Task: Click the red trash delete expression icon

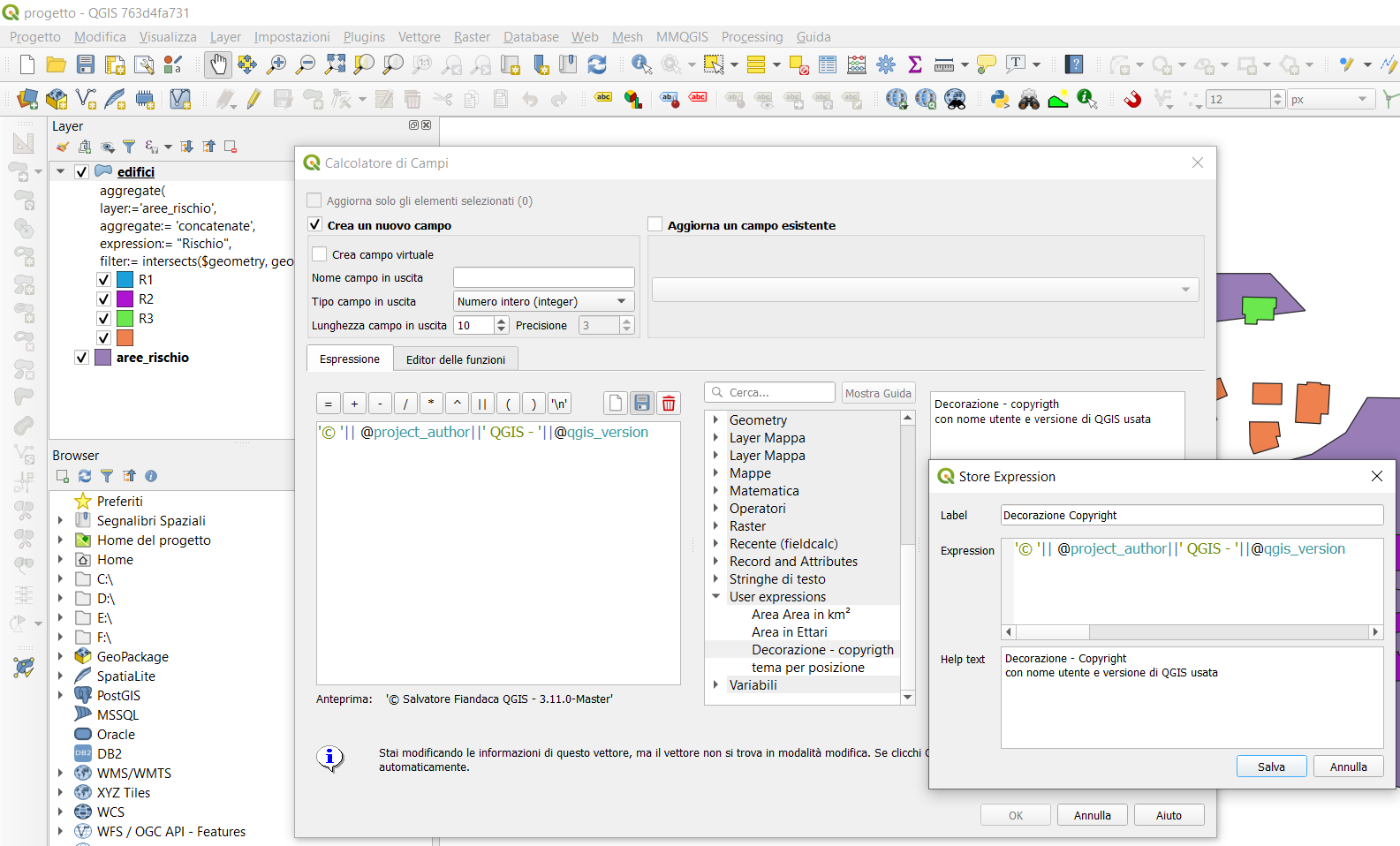Action: click(669, 404)
